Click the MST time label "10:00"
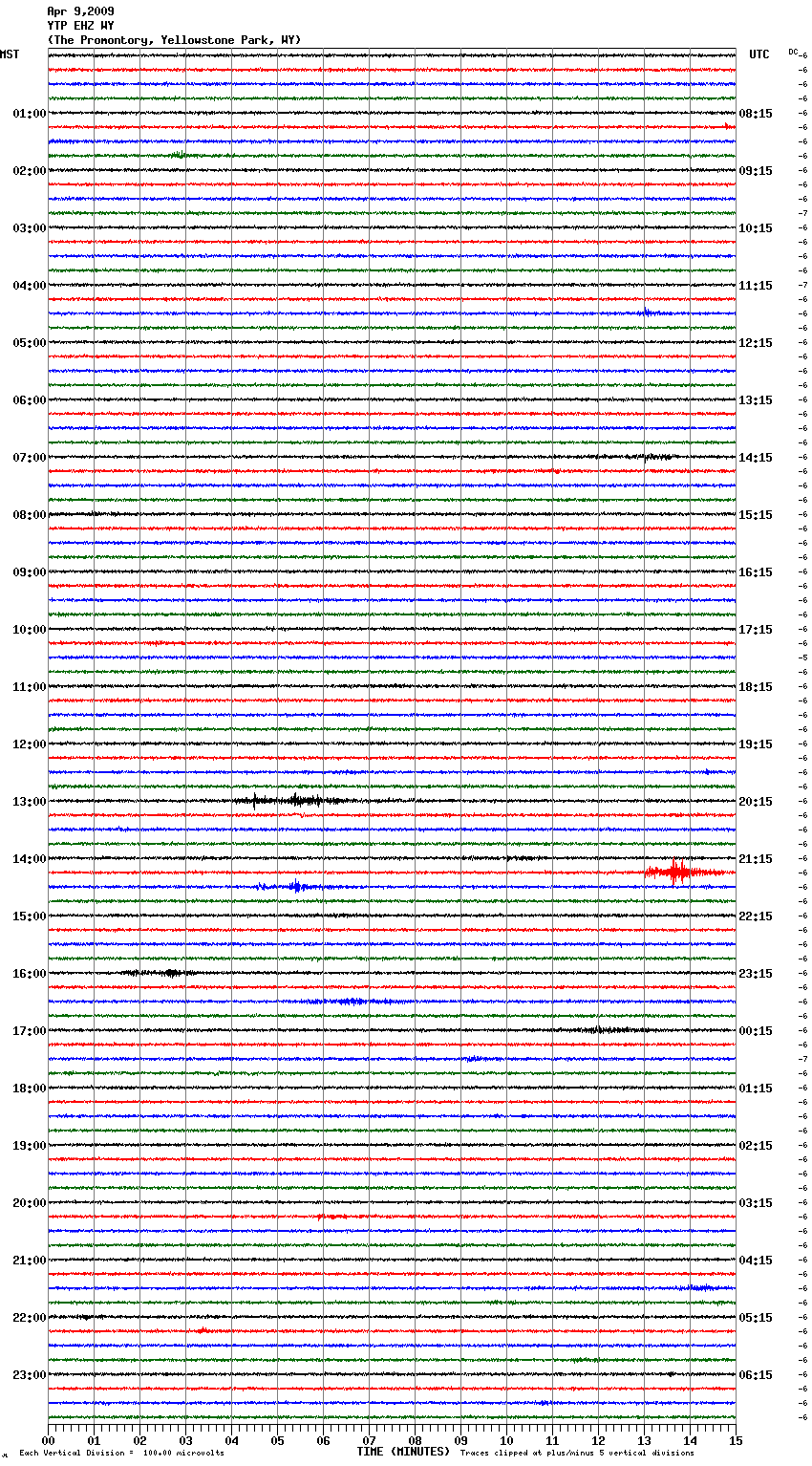812x1466 pixels. (x=30, y=630)
